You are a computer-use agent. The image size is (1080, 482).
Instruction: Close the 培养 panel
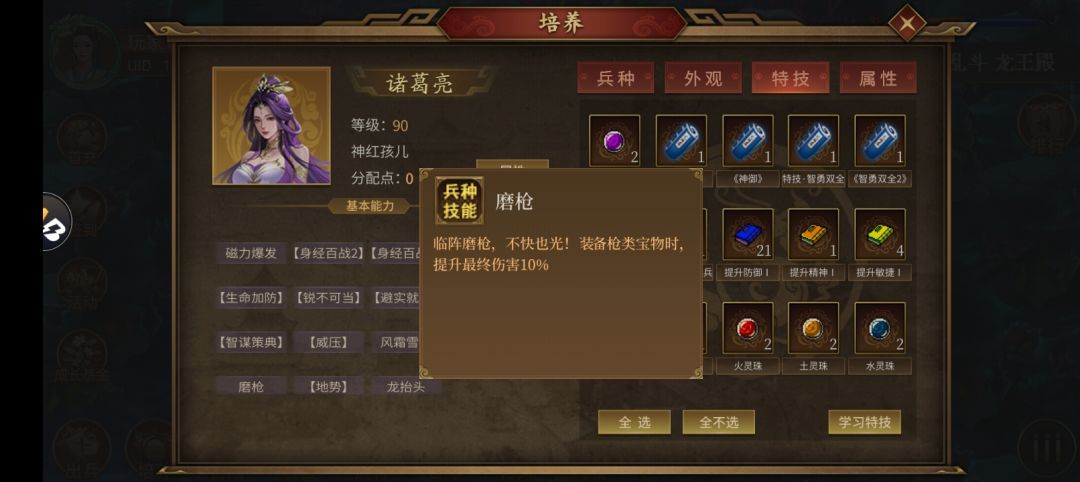pyautogui.click(x=907, y=24)
